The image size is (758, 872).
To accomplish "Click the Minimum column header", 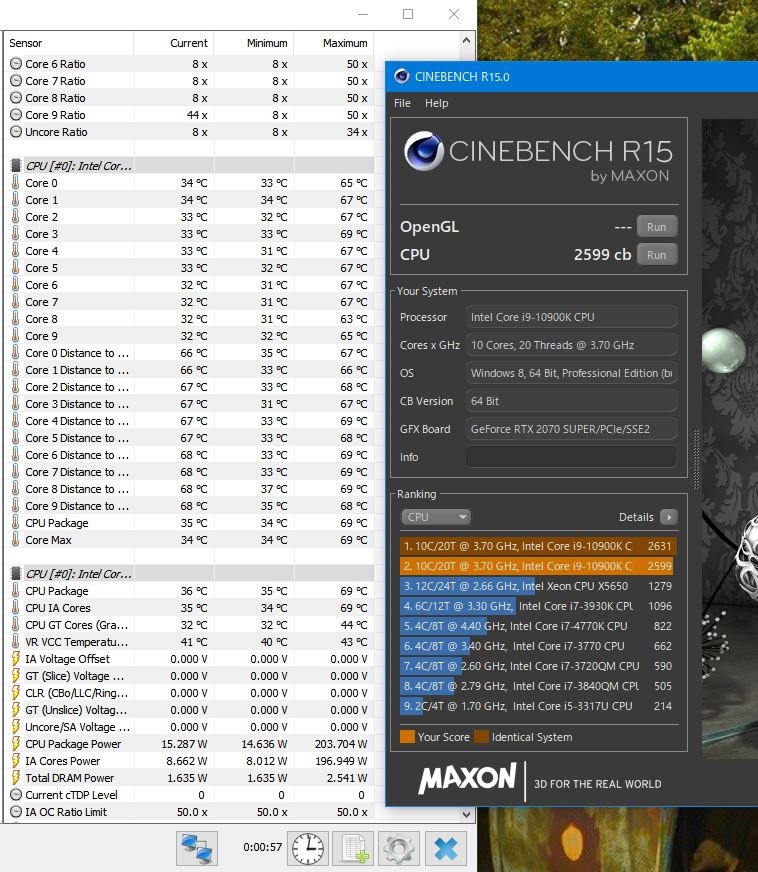I will [x=267, y=43].
